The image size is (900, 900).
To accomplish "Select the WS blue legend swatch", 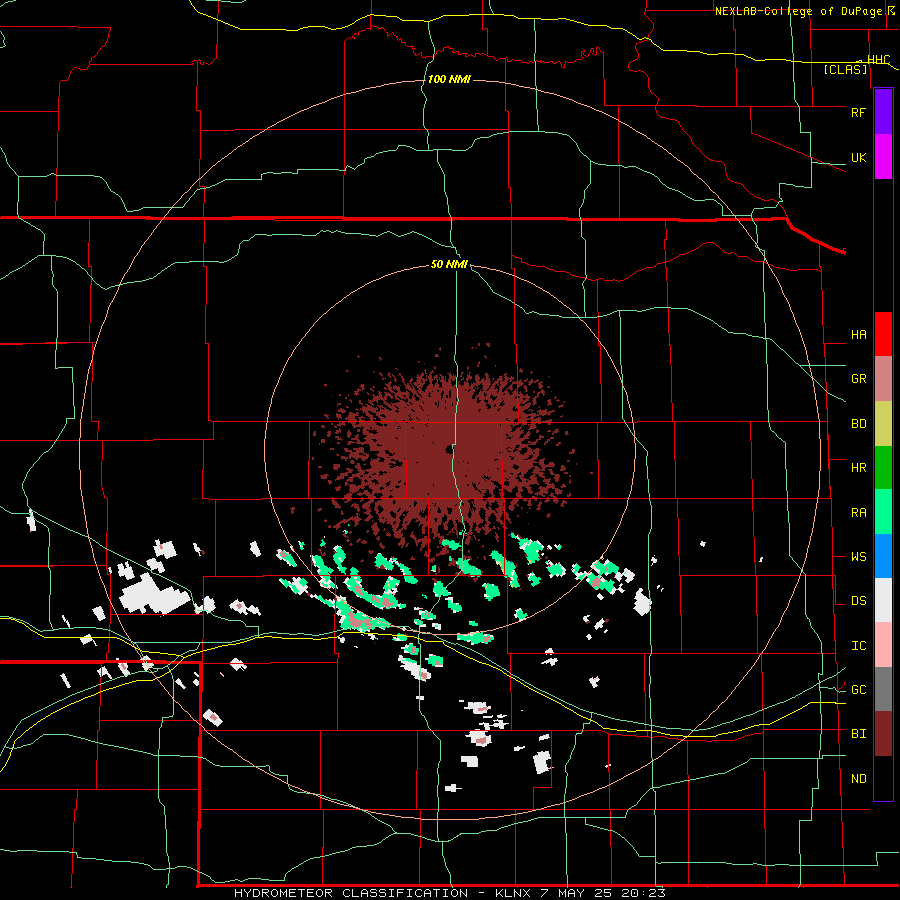I will coord(883,556).
